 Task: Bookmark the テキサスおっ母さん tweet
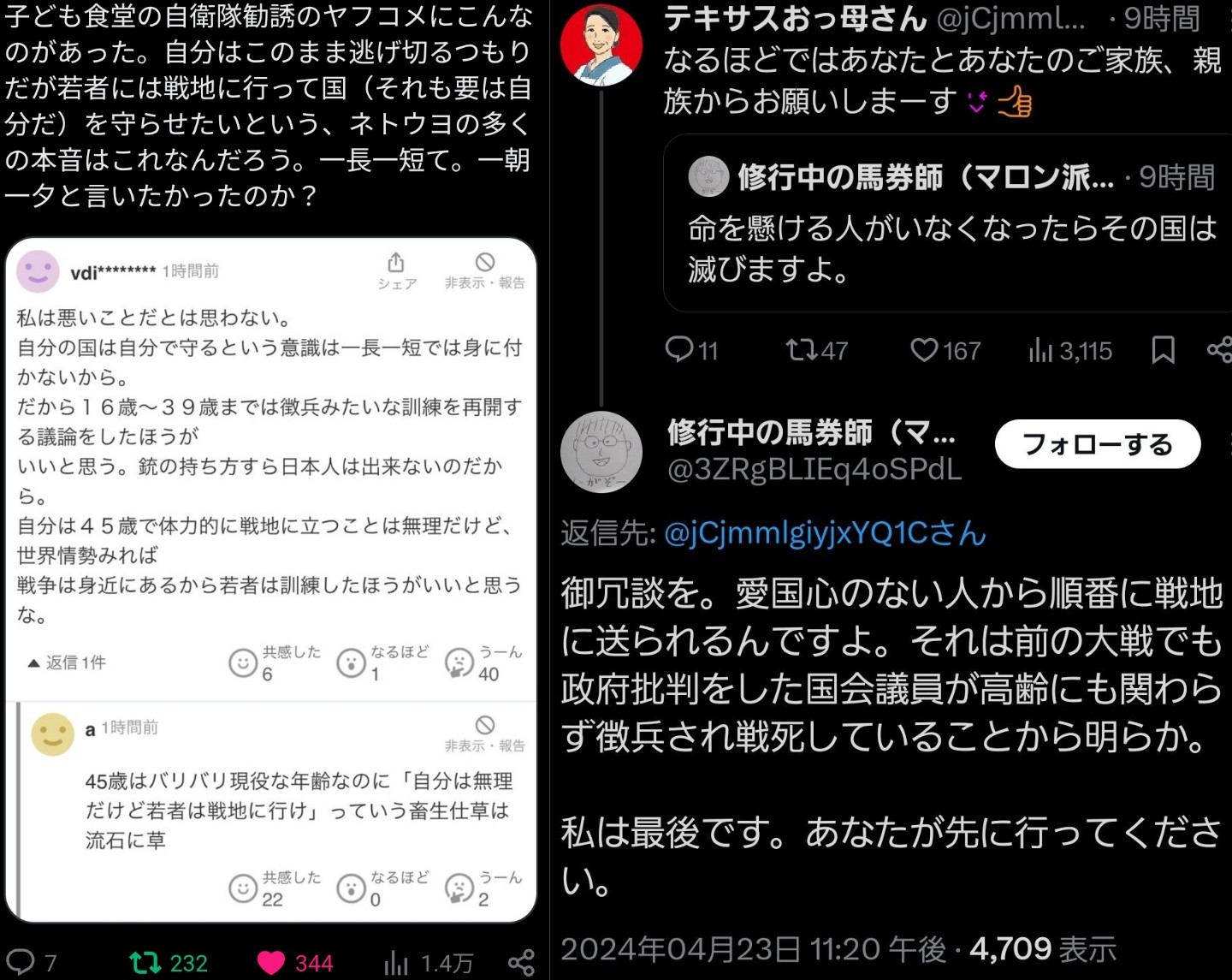pos(1163,349)
